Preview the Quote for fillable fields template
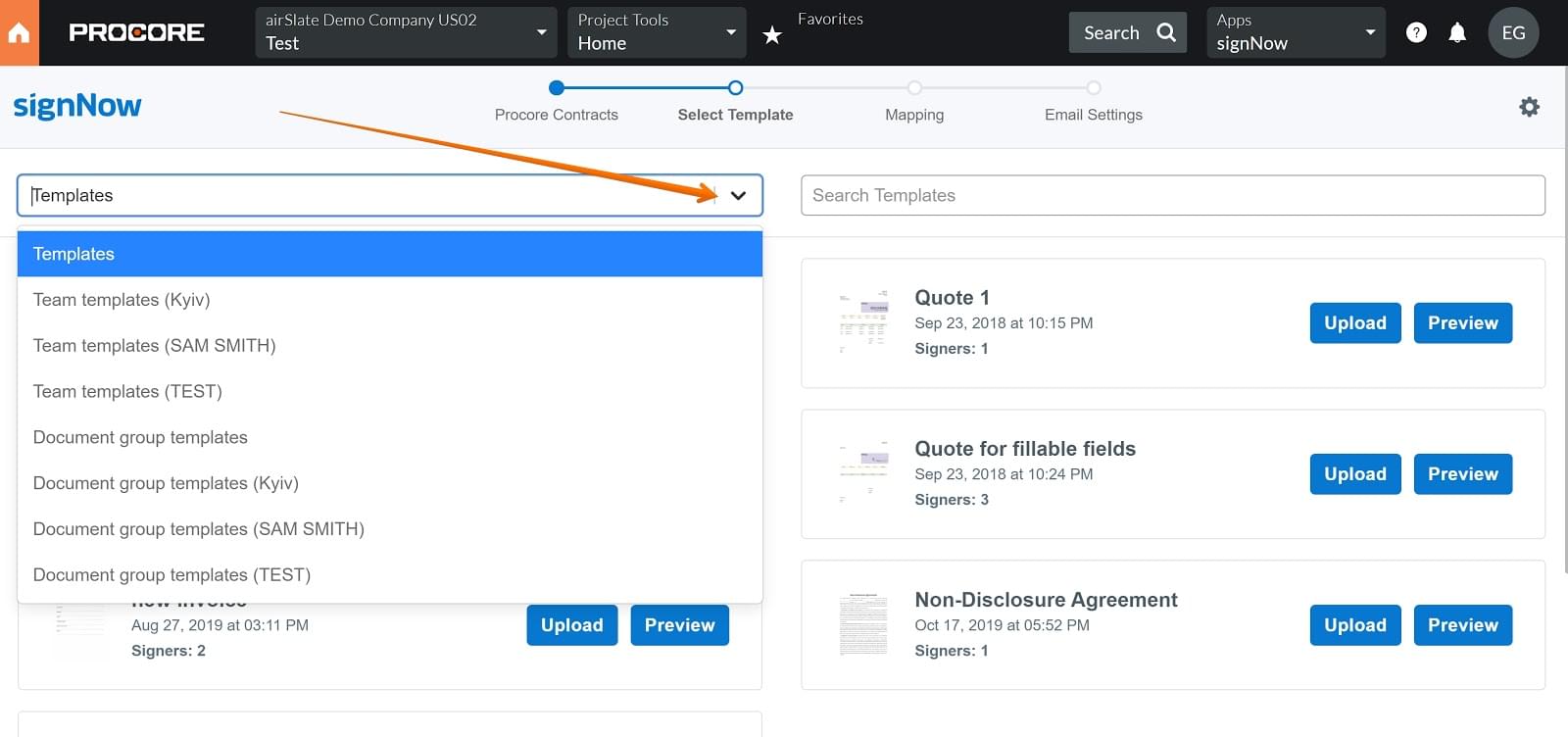Screen dimensions: 1568x737 tap(1463, 474)
